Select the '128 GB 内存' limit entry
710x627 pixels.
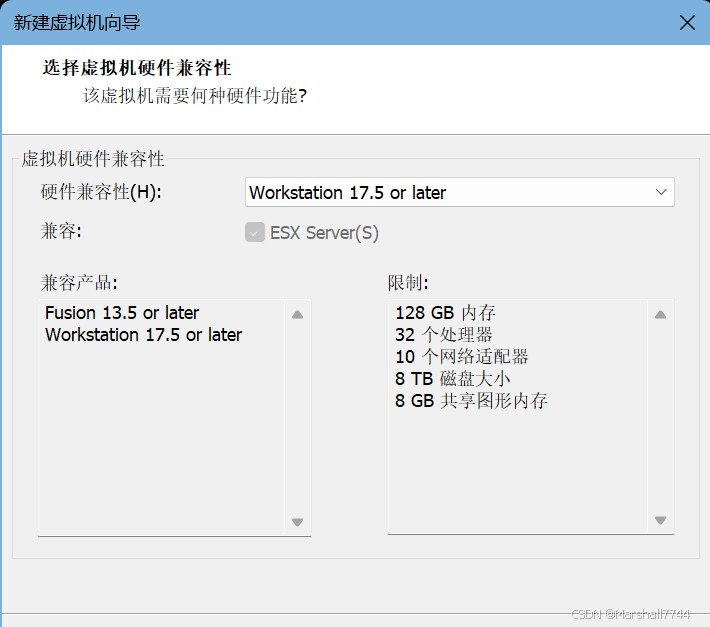[446, 313]
